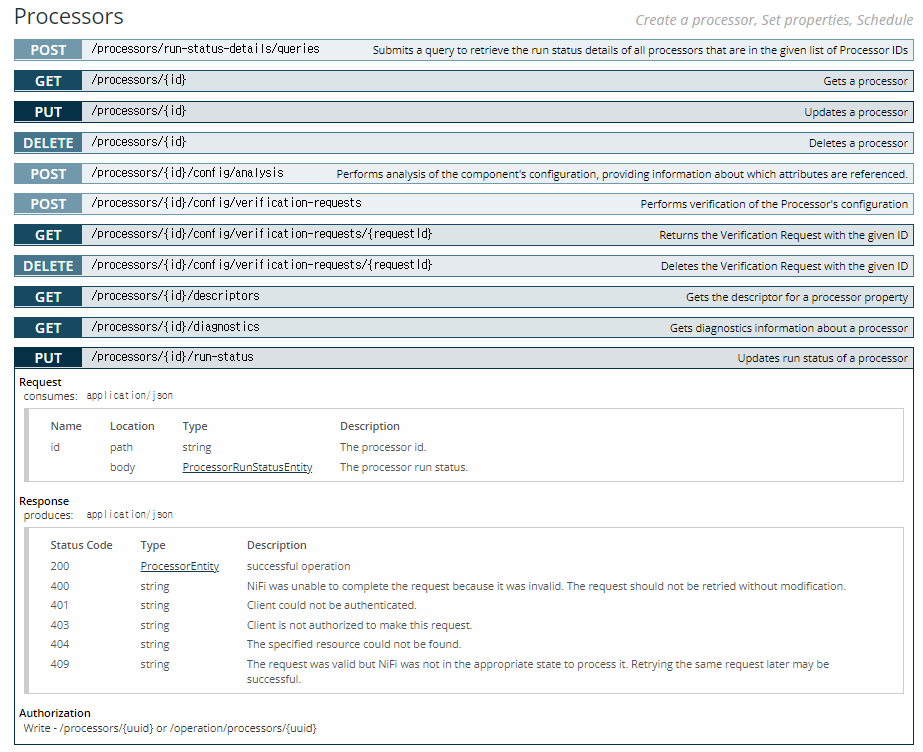Click the 'Location' column header
This screenshot has height=752, width=923.
click(x=132, y=426)
